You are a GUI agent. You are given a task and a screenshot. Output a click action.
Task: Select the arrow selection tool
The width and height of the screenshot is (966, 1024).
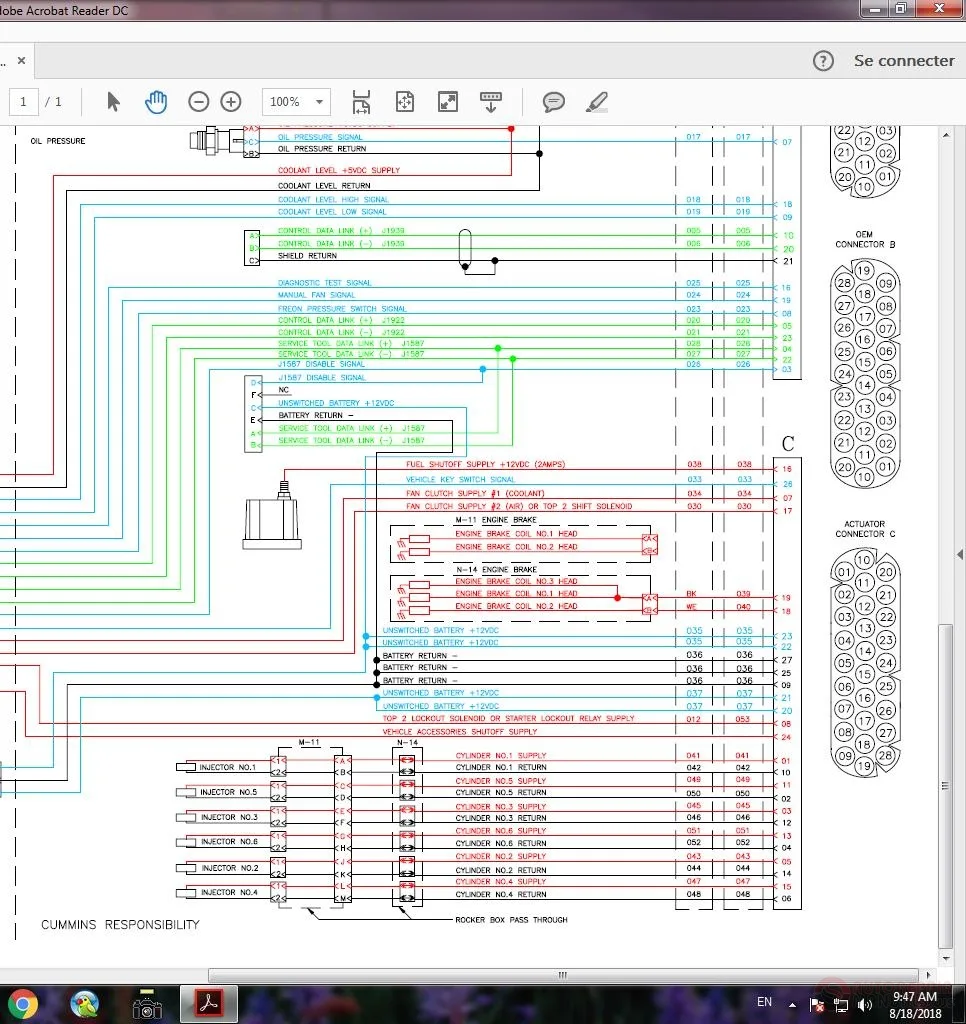113,102
